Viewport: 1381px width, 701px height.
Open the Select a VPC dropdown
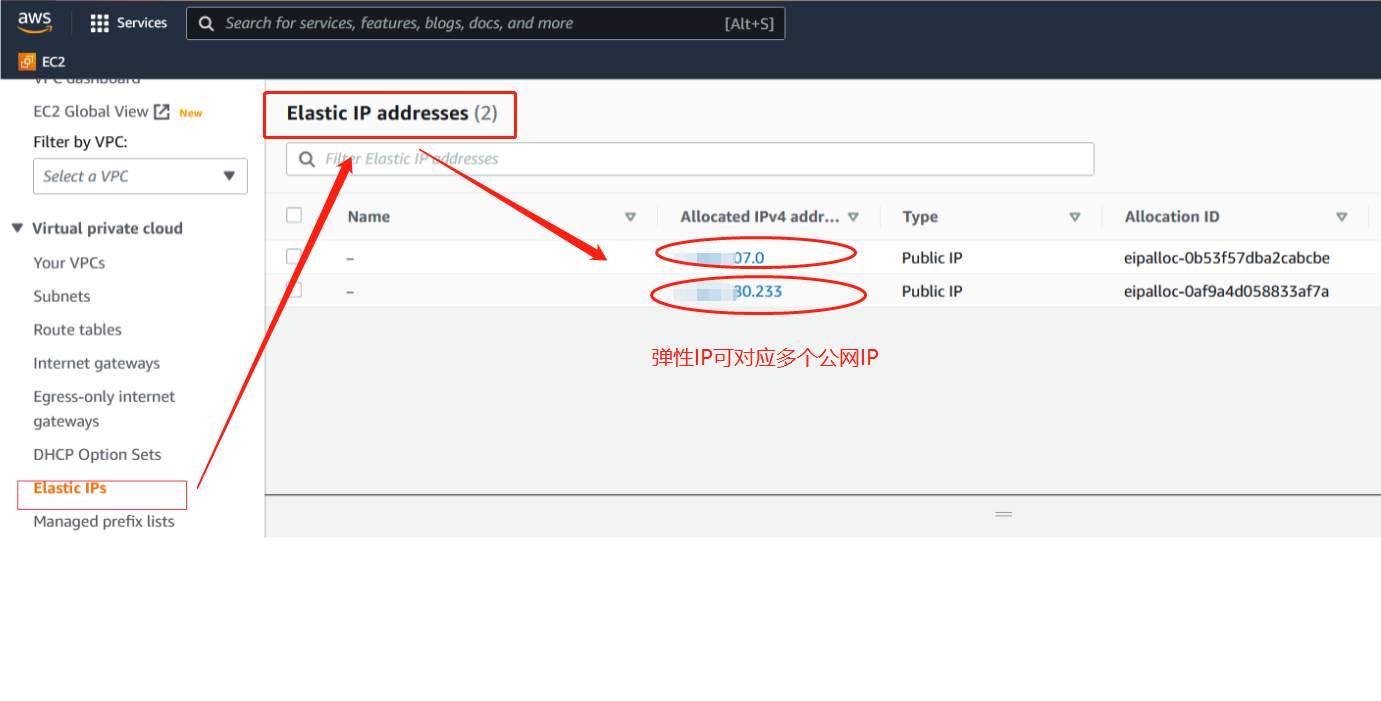[140, 176]
